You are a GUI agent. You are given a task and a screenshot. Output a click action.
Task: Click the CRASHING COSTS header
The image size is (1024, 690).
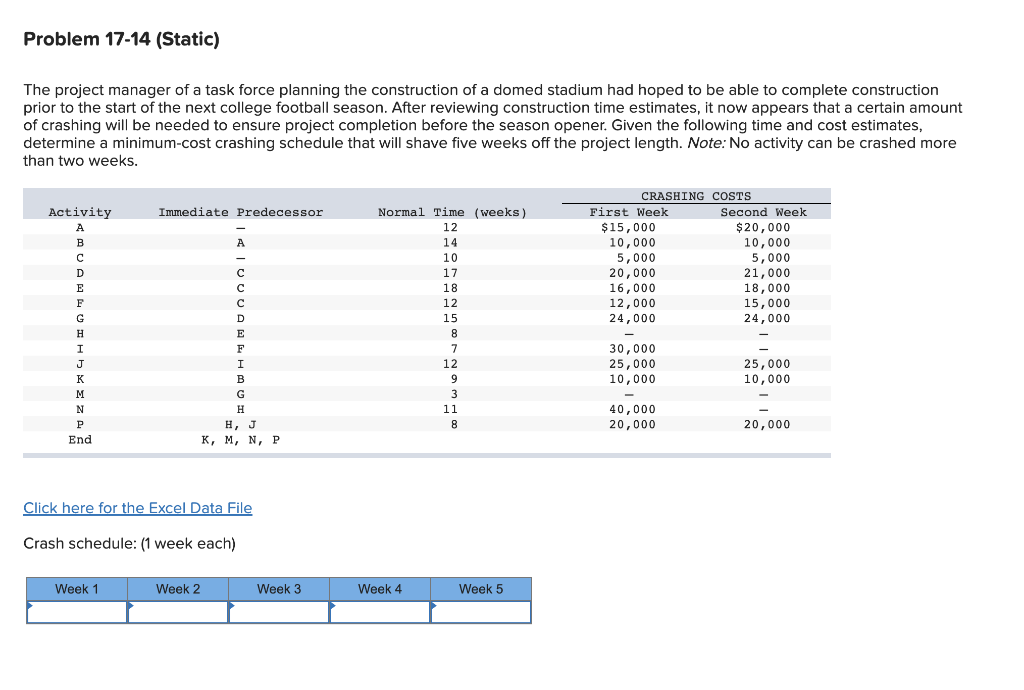tap(696, 196)
